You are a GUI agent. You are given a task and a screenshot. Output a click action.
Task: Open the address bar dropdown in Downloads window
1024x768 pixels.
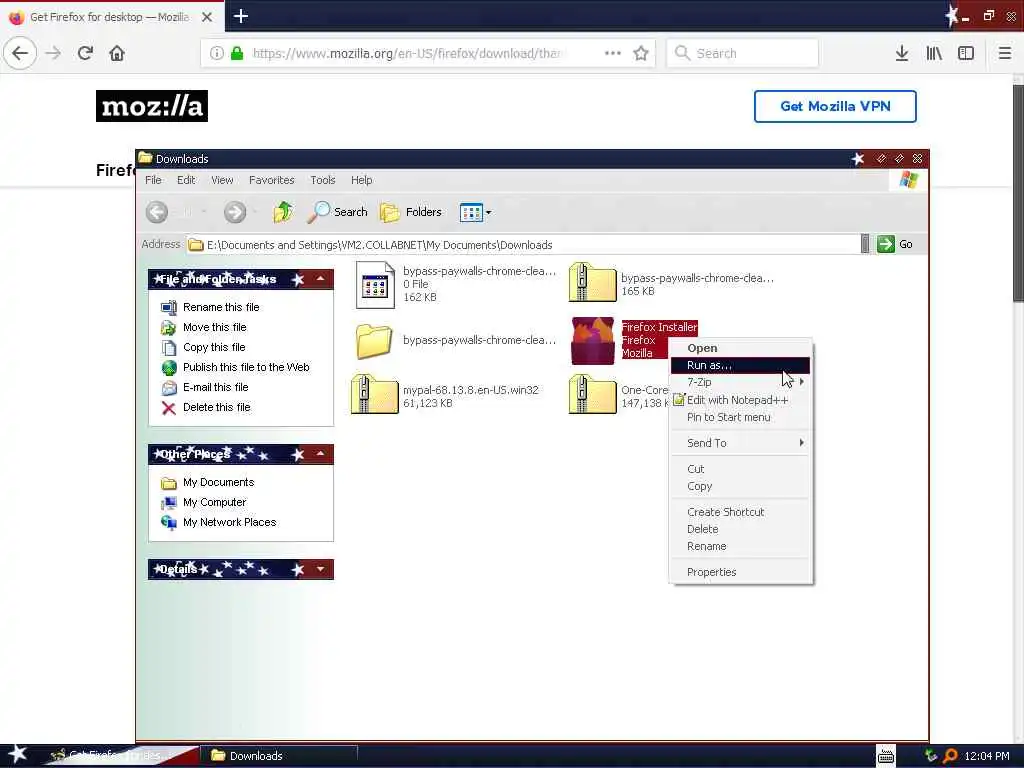(865, 244)
